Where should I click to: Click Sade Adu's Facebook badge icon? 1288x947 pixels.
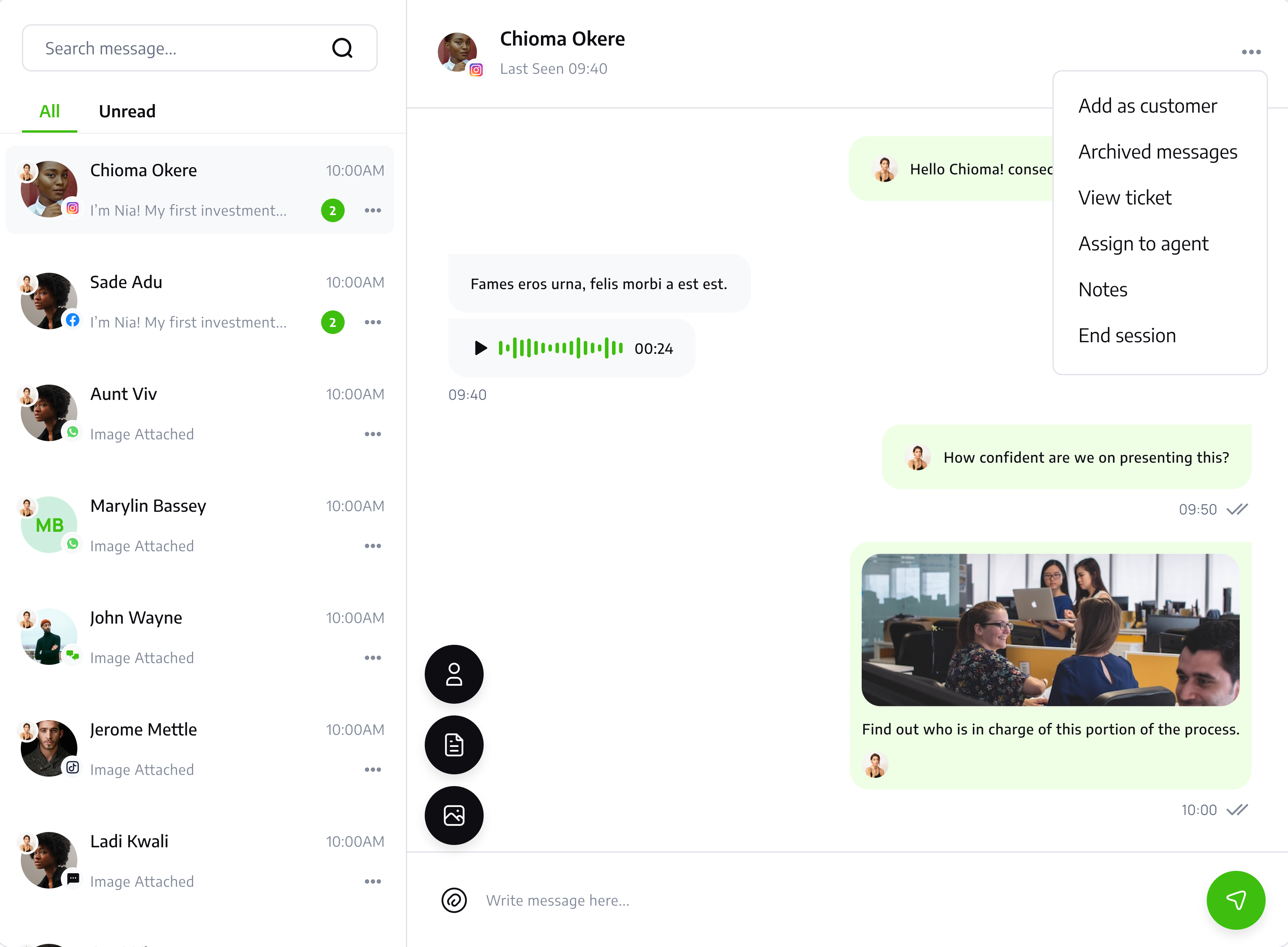(72, 320)
